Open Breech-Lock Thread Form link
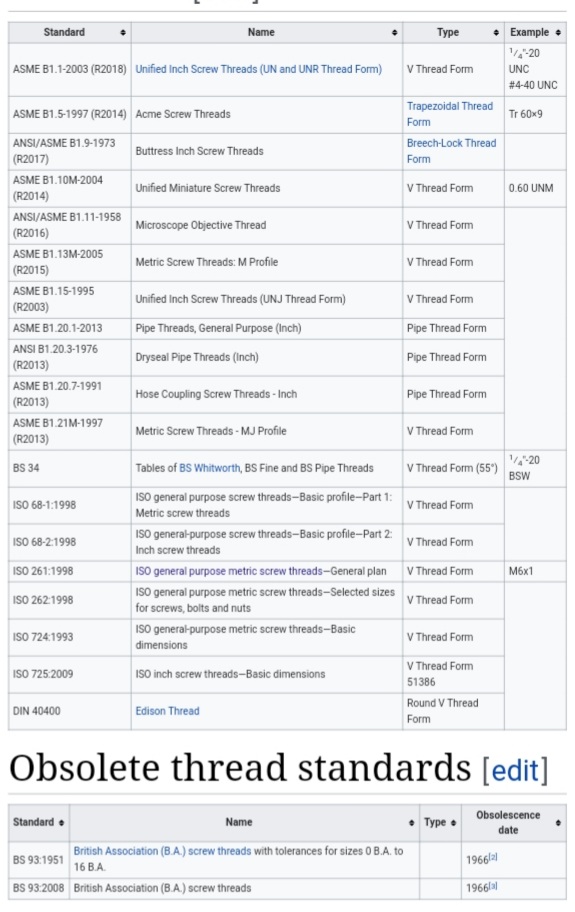 [x=451, y=151]
